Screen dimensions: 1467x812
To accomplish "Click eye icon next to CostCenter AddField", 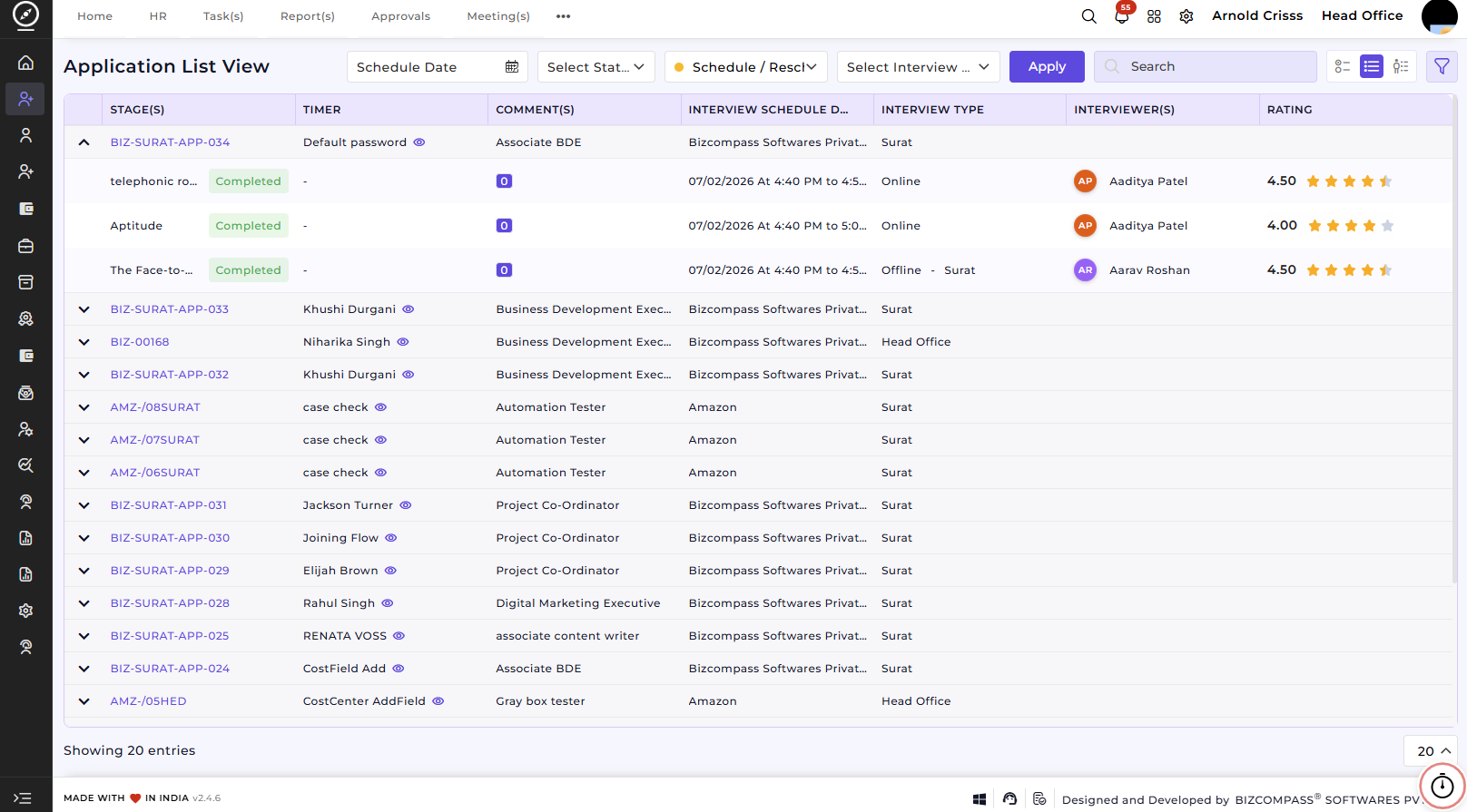I will [438, 701].
